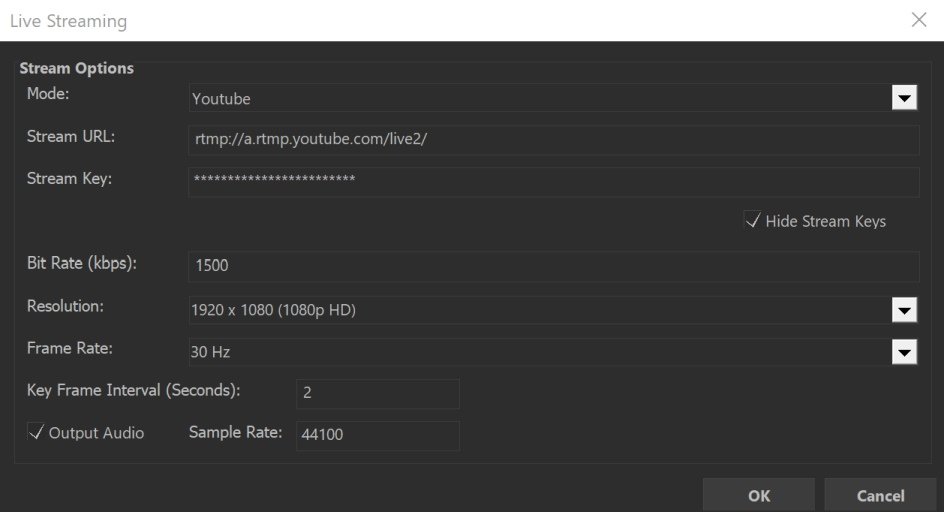
Task: Toggle the Hide Stream Keys checkbox
Action: pyautogui.click(x=753, y=221)
